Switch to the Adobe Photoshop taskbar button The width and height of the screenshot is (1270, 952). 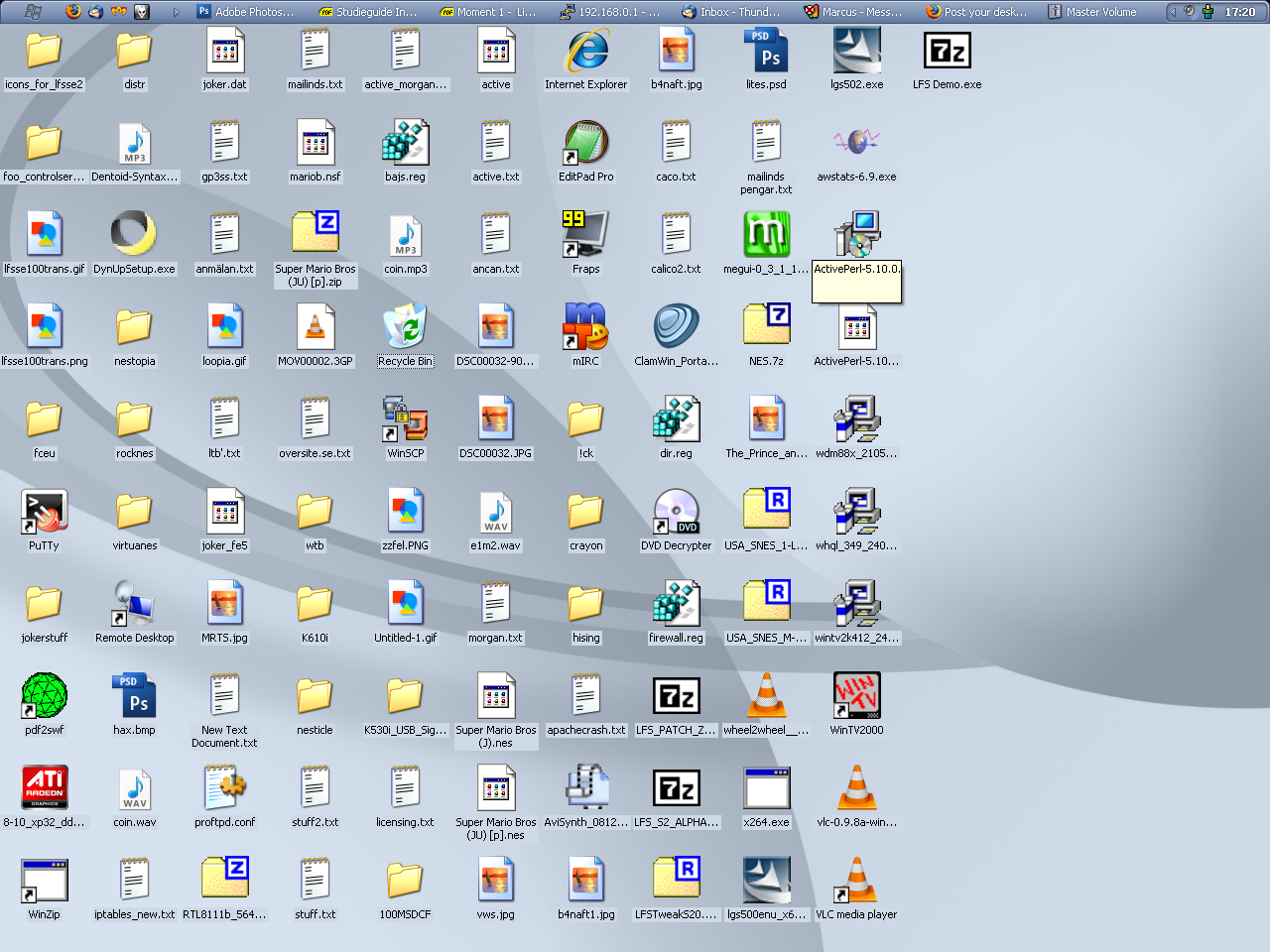click(247, 12)
